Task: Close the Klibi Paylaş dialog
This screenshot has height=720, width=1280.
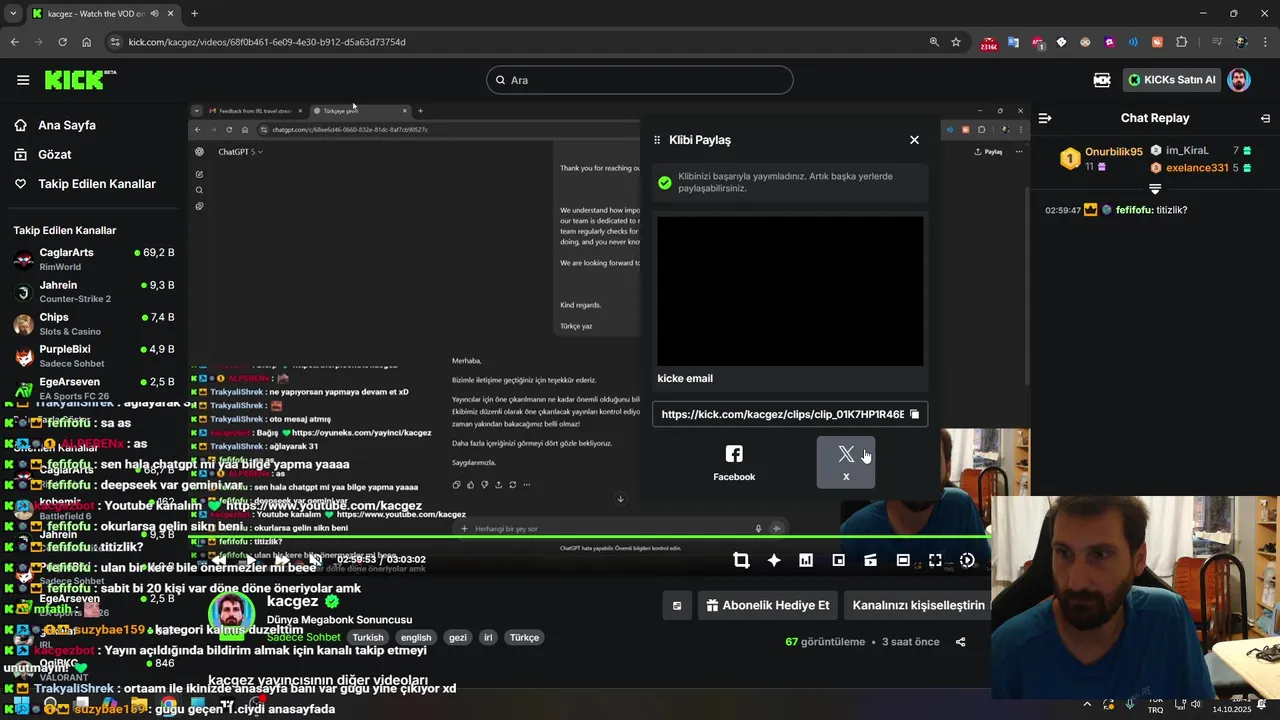Action: click(914, 140)
